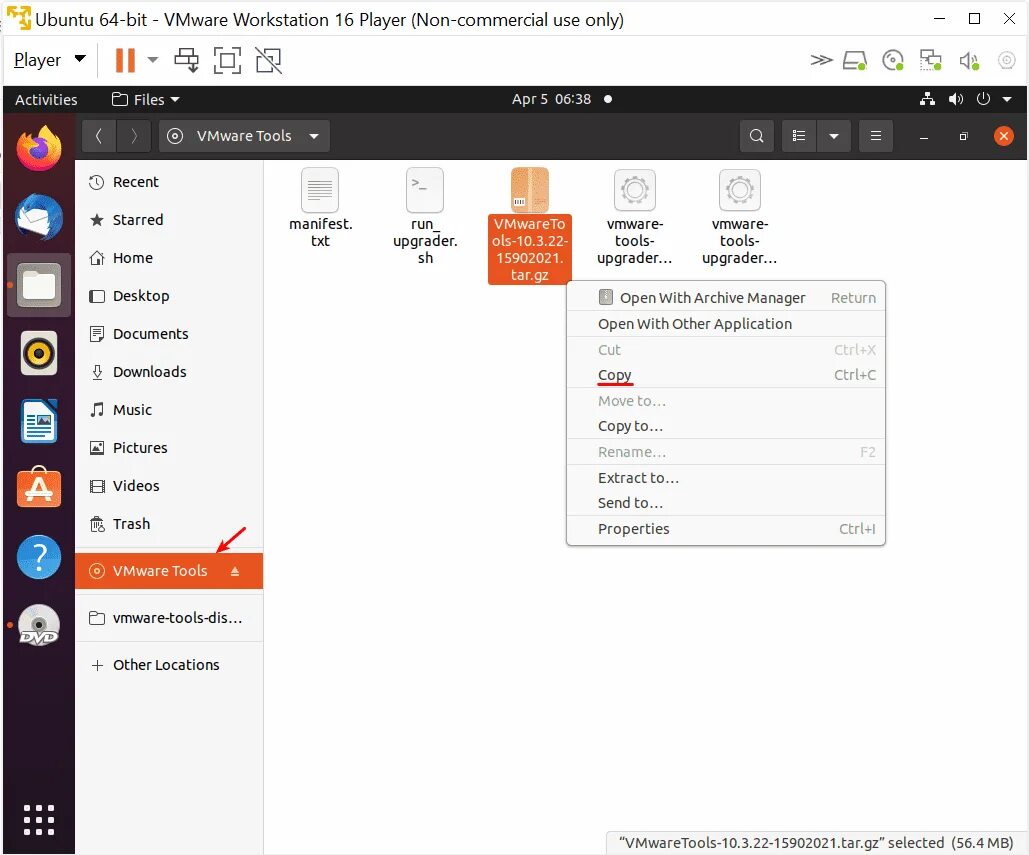Choose Send to… from context menu

(726, 503)
